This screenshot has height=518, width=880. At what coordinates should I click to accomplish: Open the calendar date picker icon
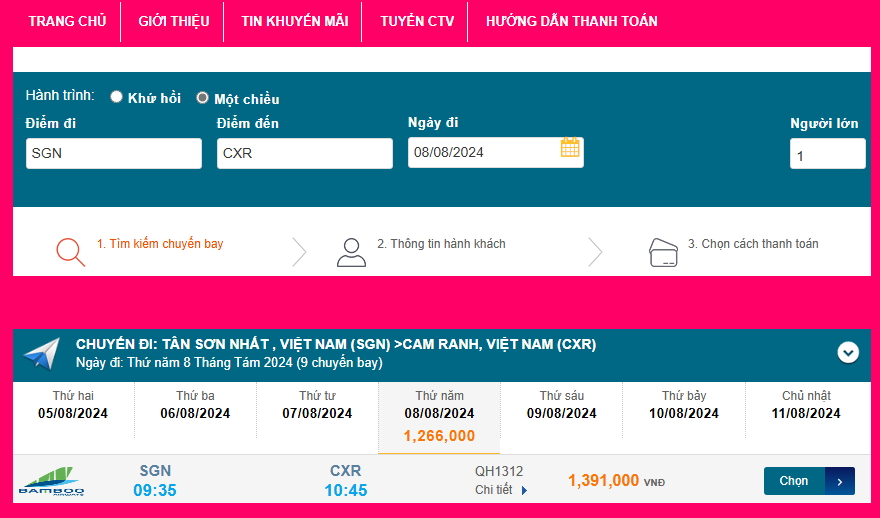570,148
